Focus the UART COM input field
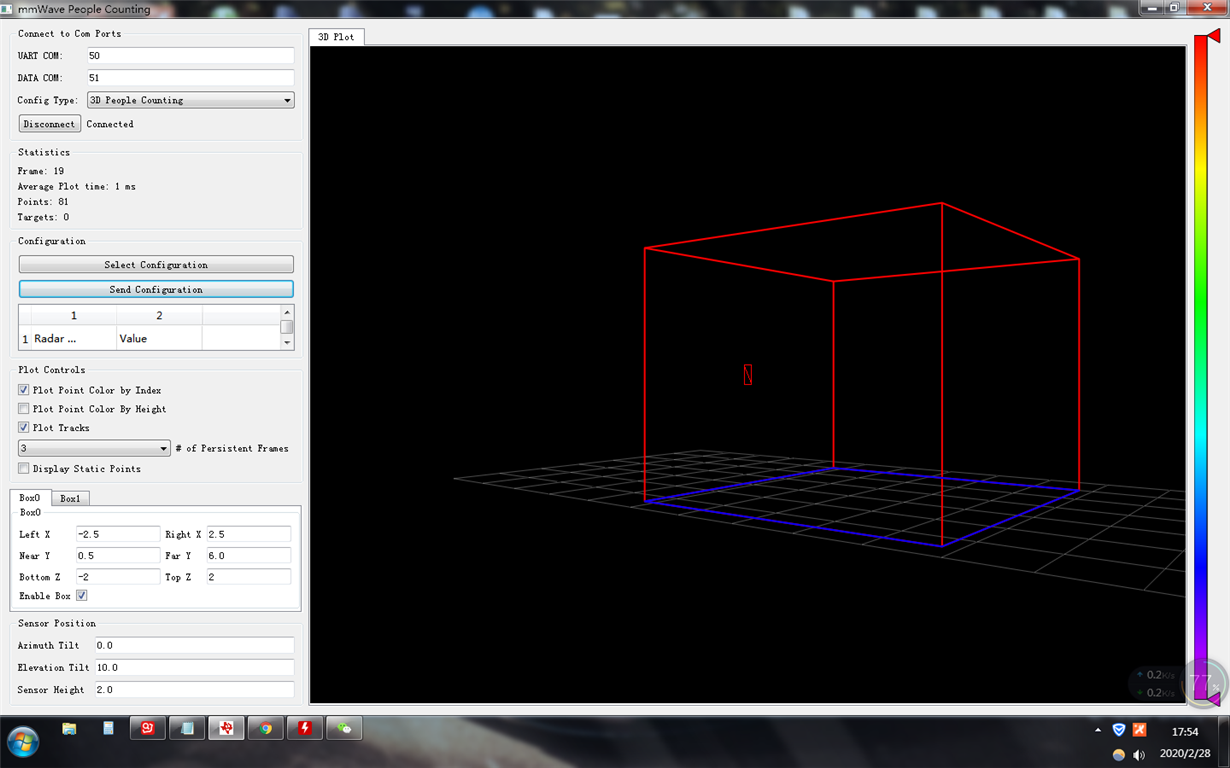Screen dimensions: 1230x768 tap(190, 56)
